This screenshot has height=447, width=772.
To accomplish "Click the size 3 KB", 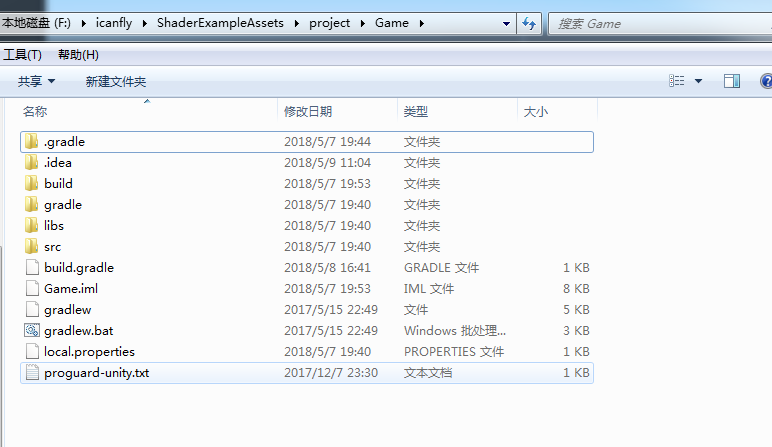I will pyautogui.click(x=576, y=330).
